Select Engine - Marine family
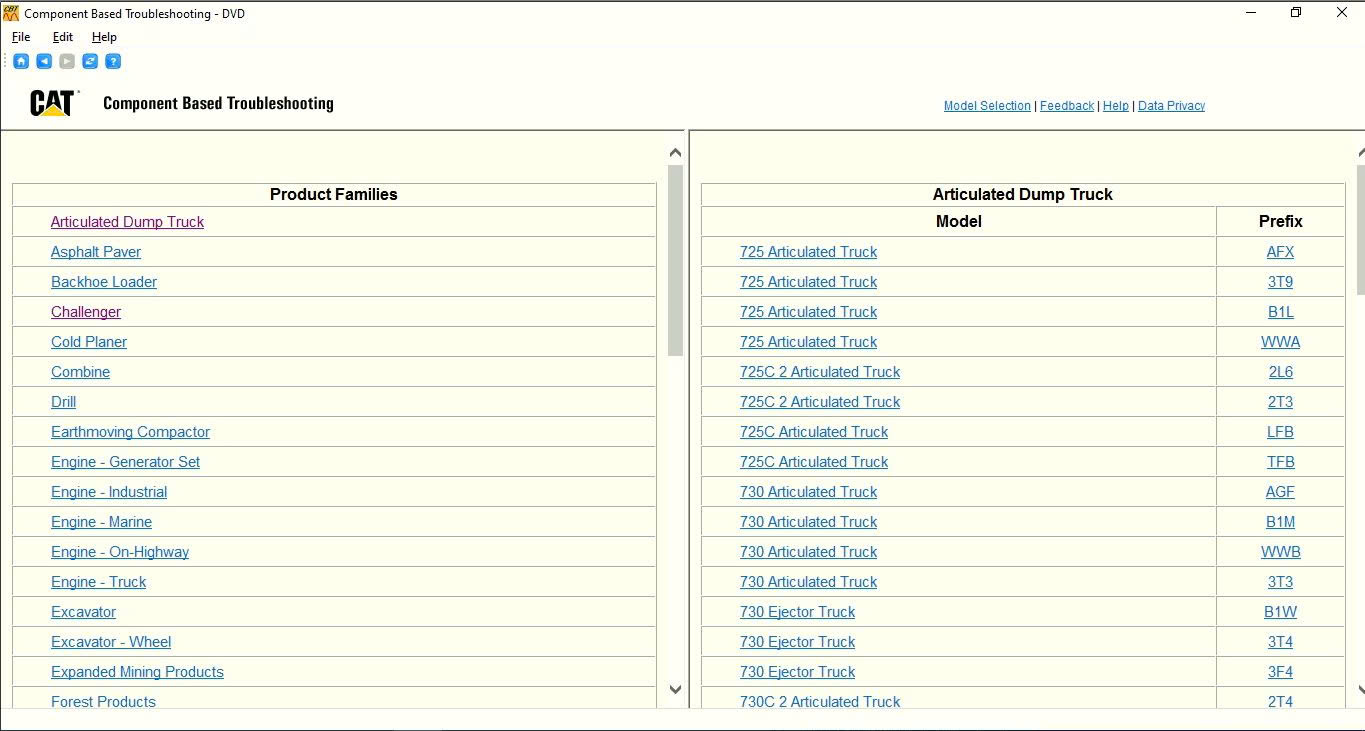1365x731 pixels. [101, 522]
